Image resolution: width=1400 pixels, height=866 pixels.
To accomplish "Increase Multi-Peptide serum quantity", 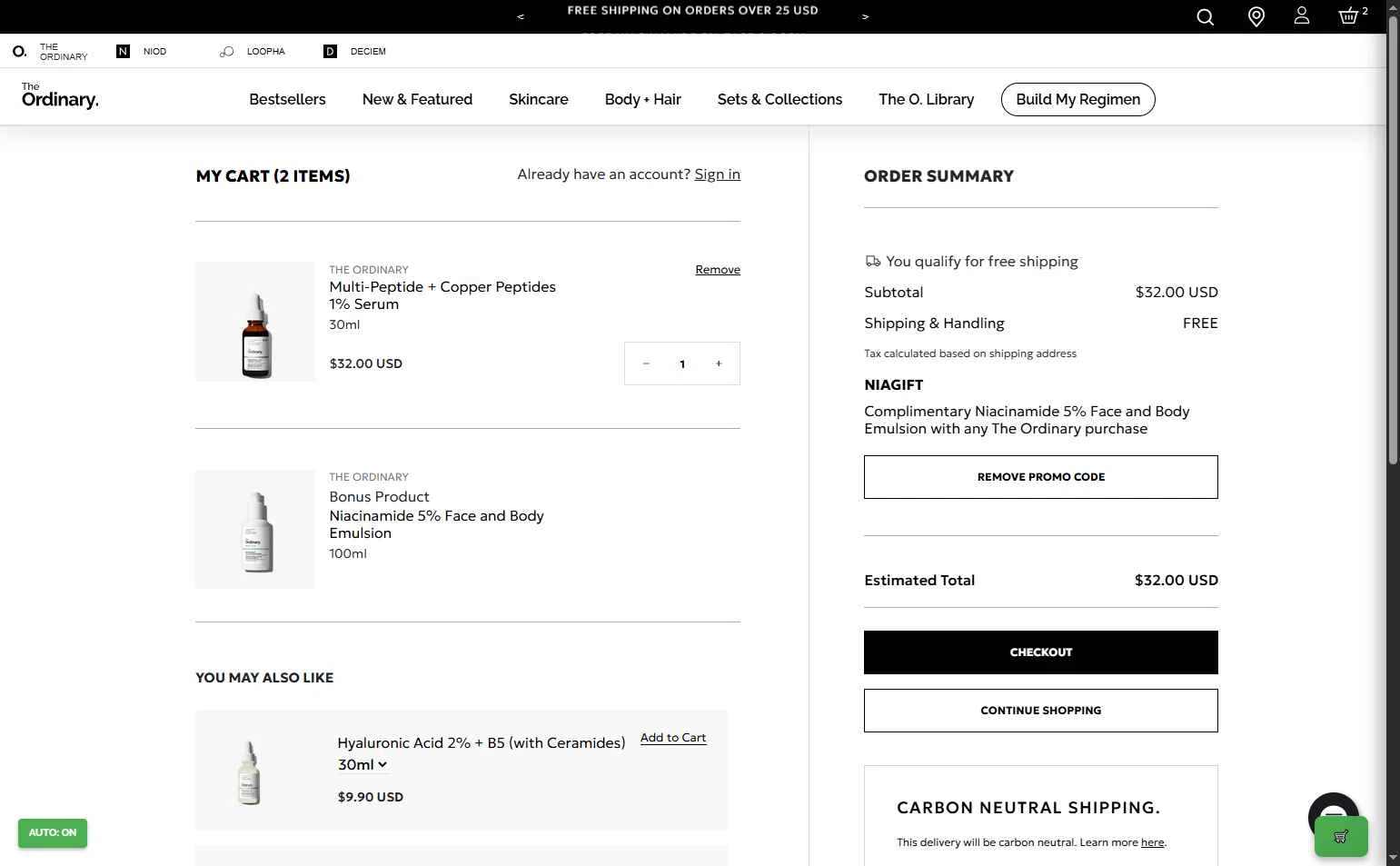I will pyautogui.click(x=719, y=363).
